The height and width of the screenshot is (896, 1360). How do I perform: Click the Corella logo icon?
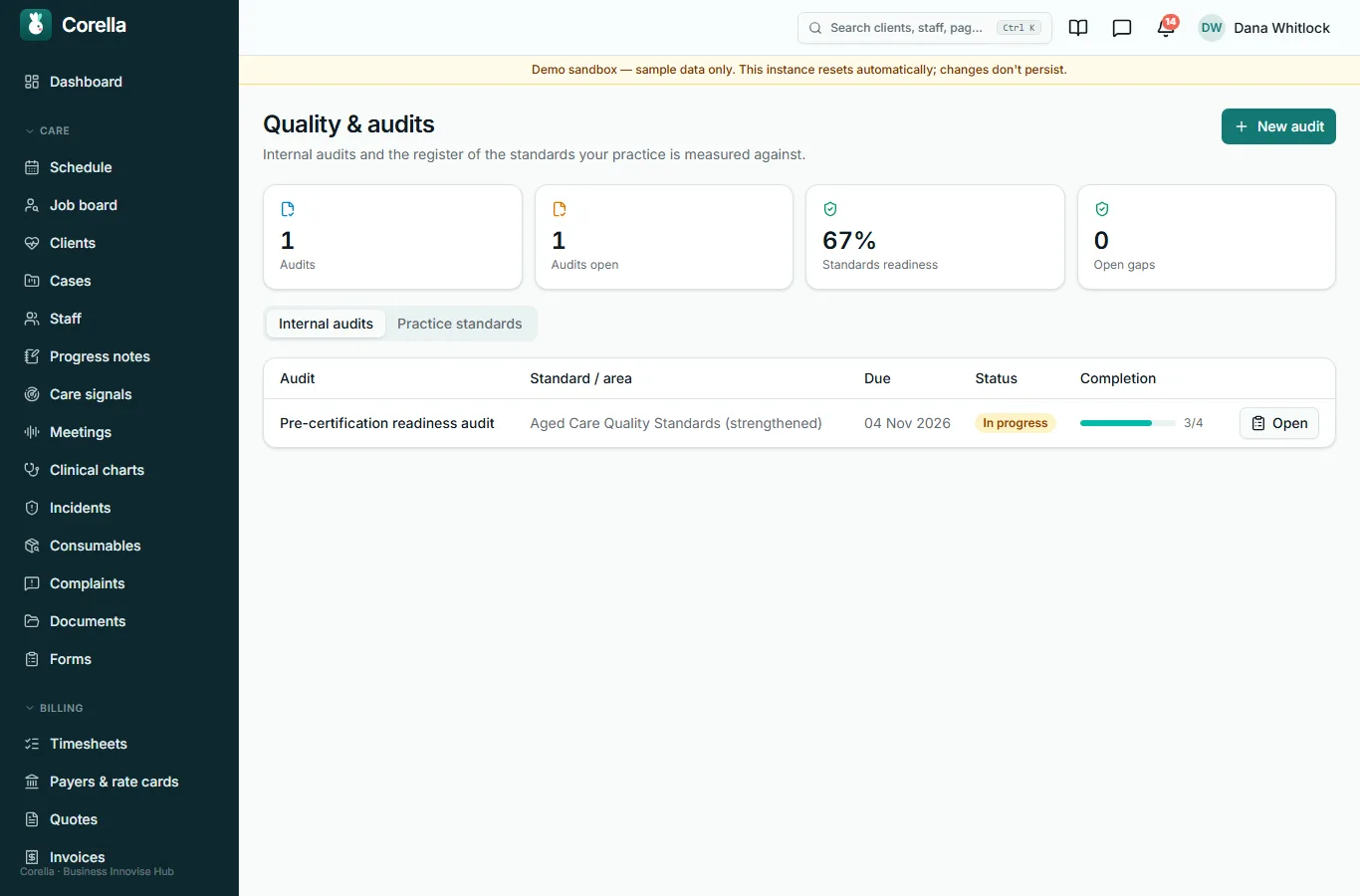[36, 25]
